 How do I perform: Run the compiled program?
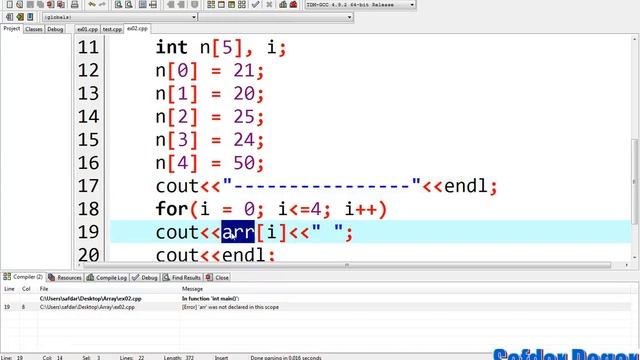(221, 4)
